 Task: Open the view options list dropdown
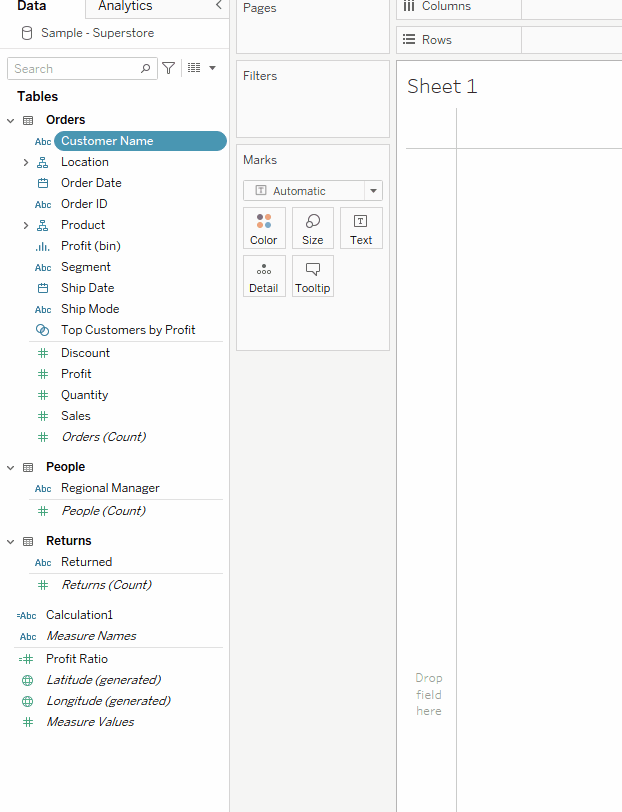201,68
